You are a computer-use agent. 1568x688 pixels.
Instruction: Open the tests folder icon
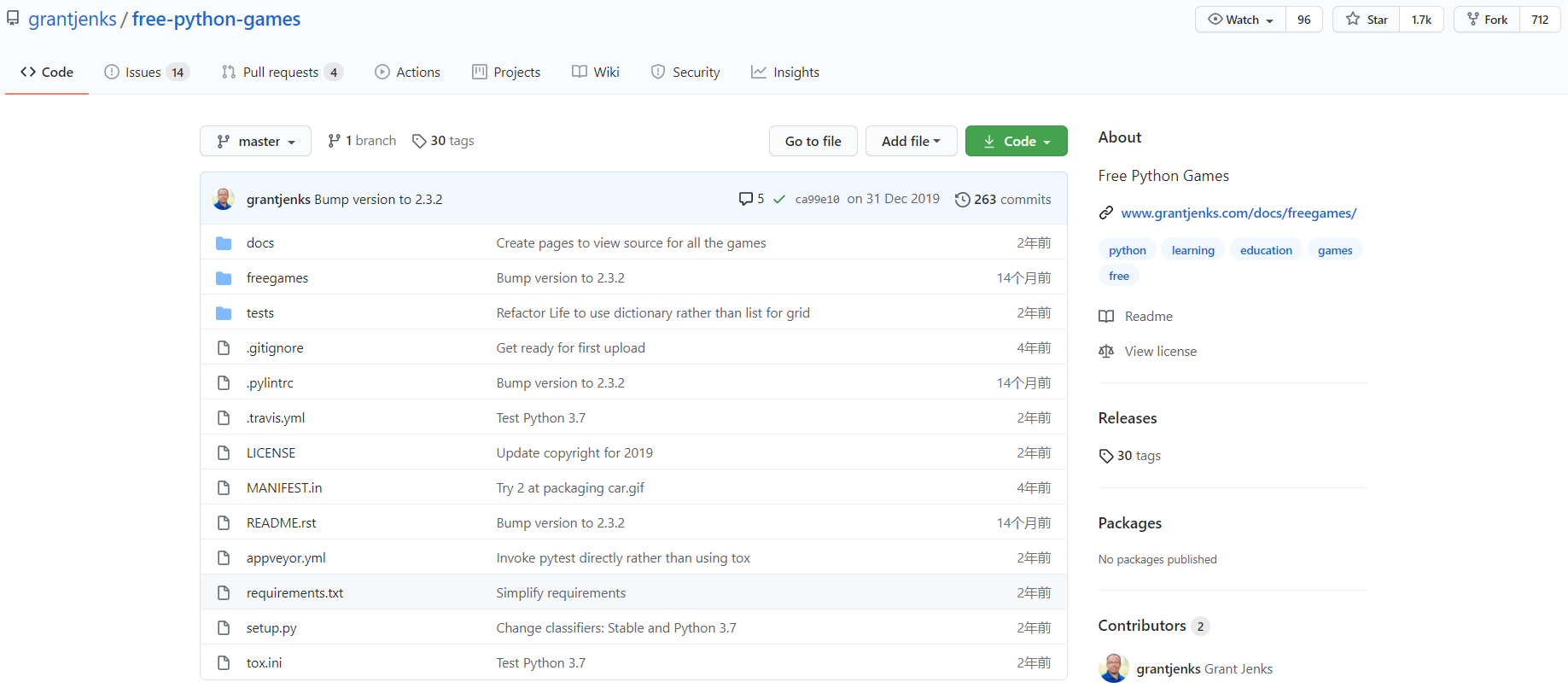224,313
